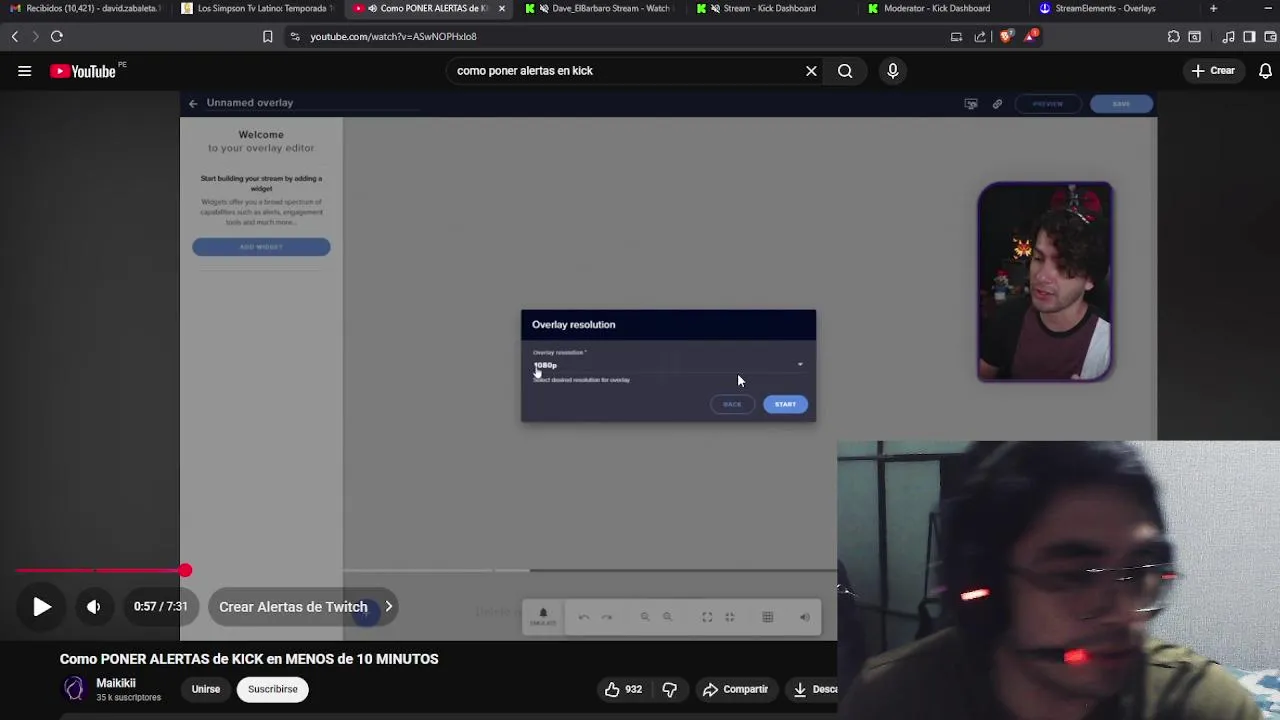The image size is (1280, 720).
Task: Open the extensions puzzle icon
Action: [x=1173, y=36]
